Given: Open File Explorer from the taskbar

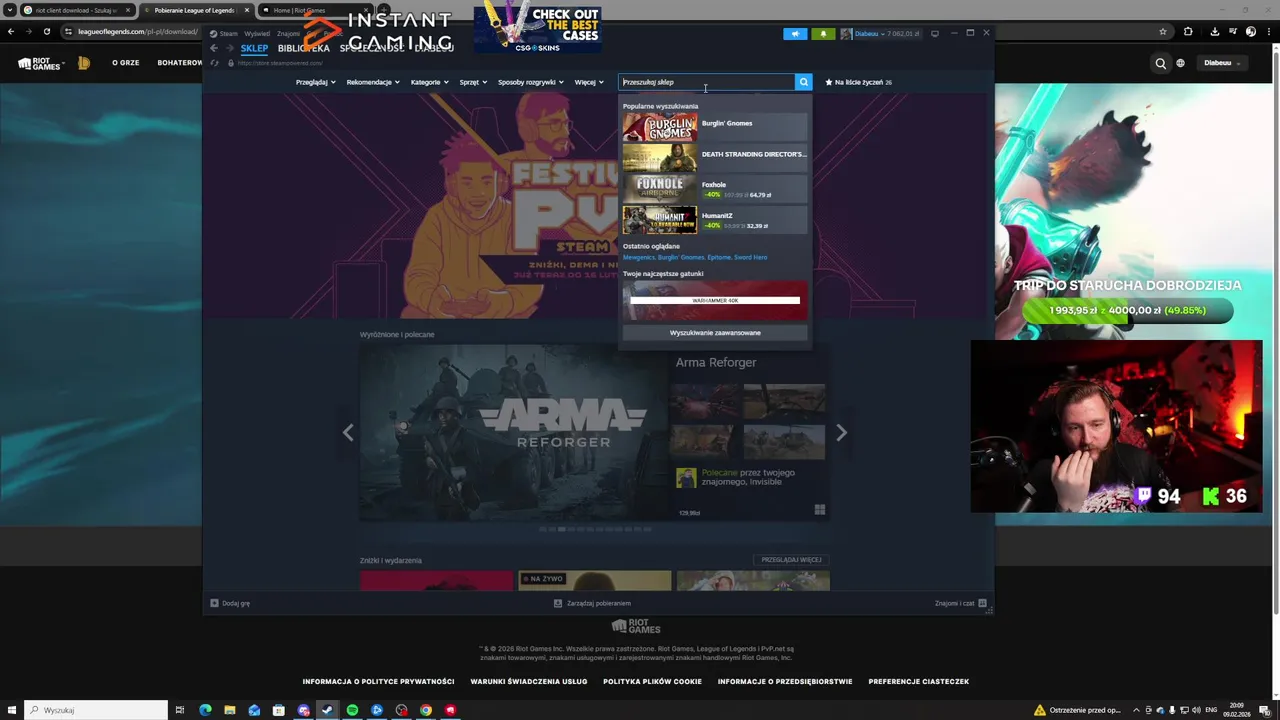Looking at the screenshot, I should click(229, 710).
